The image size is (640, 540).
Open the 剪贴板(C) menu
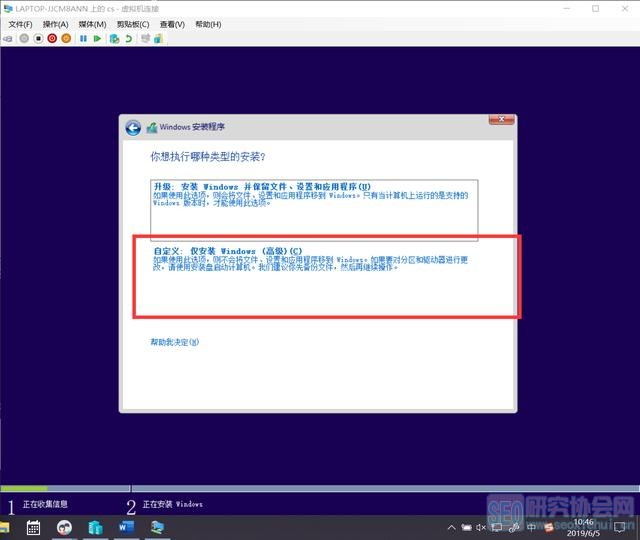pyautogui.click(x=133, y=24)
